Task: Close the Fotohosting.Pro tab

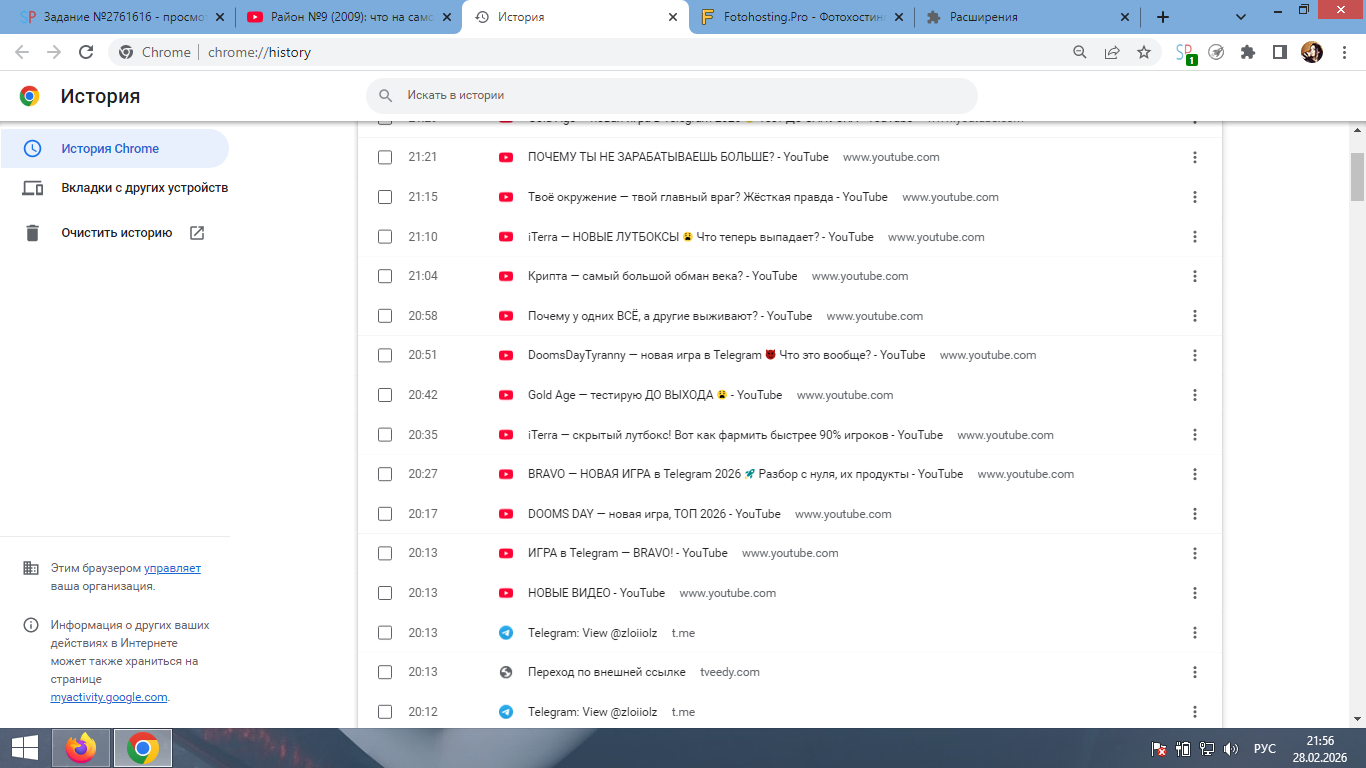Action: coord(899,17)
